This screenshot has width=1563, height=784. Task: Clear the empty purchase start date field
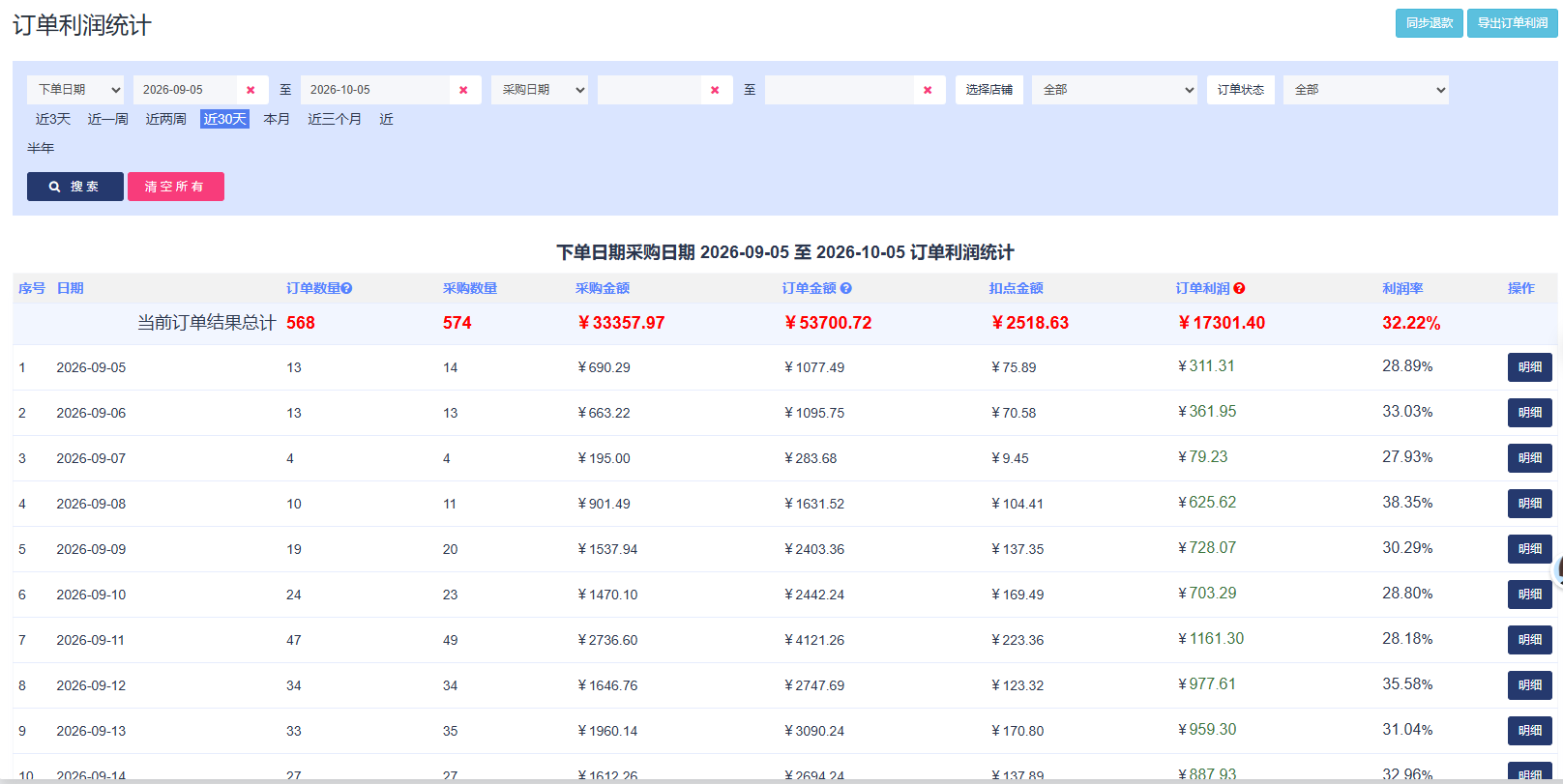coord(715,90)
